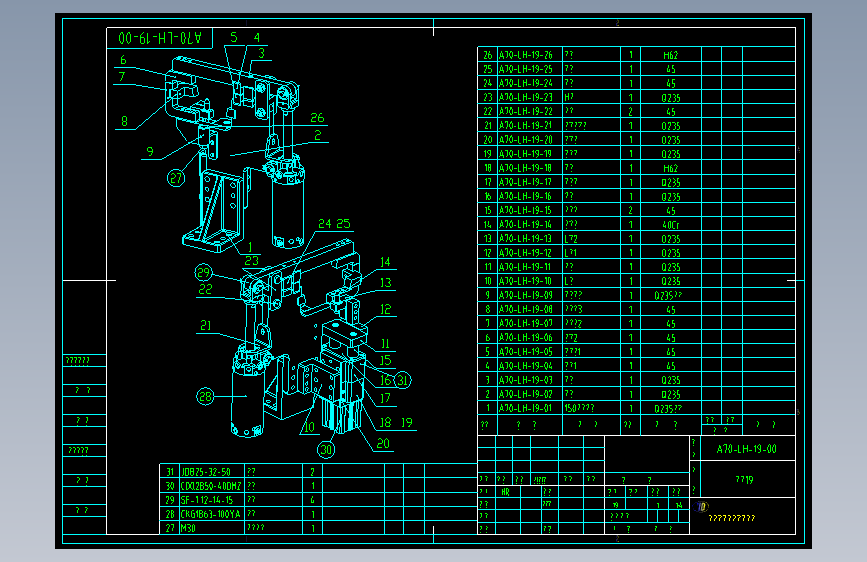This screenshot has height=562, width=867.
Task: Select the H62 material in row 26
Action: [671, 55]
